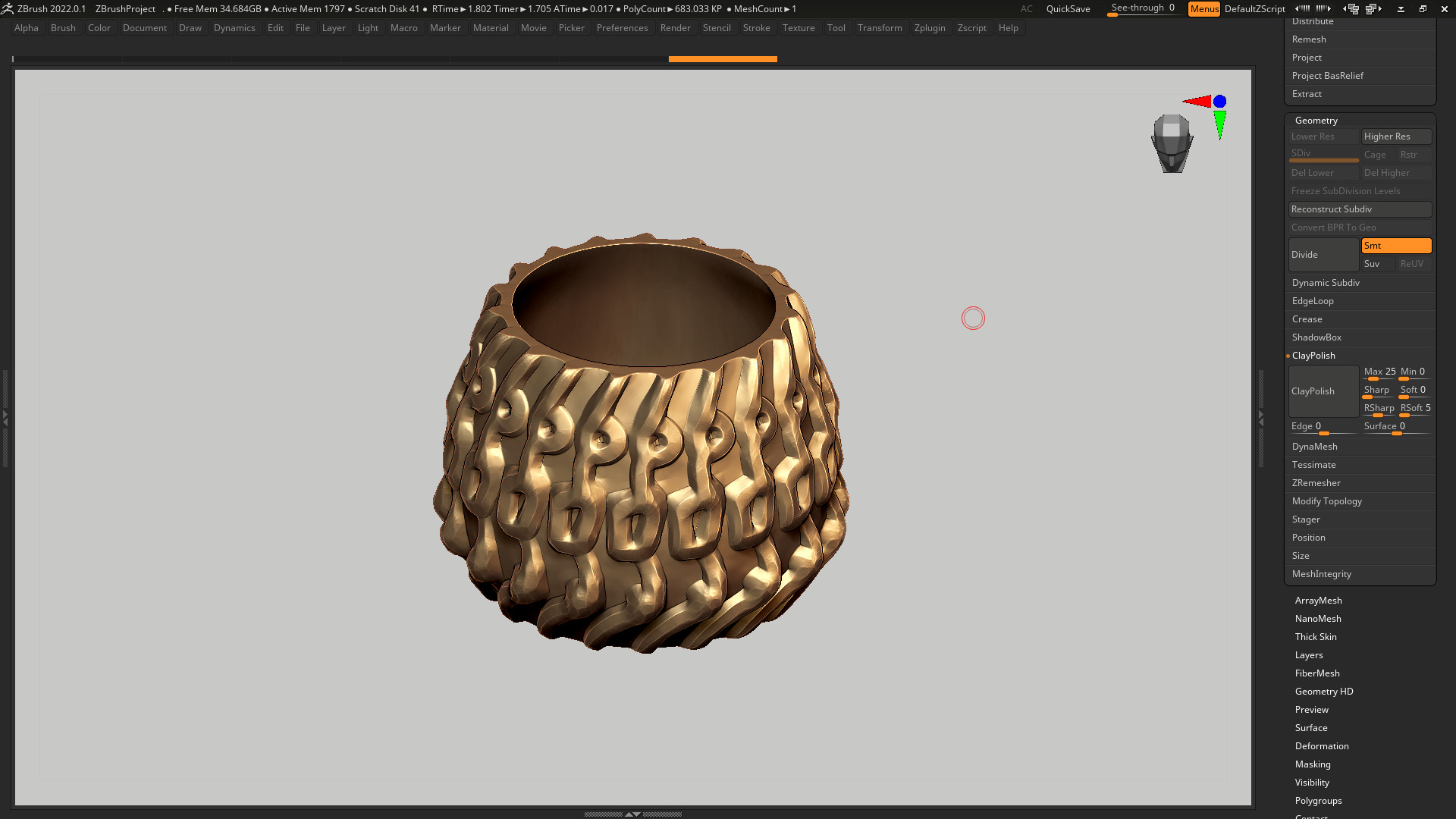1456x819 pixels.
Task: Run the large ClayPolish button
Action: tap(1323, 391)
